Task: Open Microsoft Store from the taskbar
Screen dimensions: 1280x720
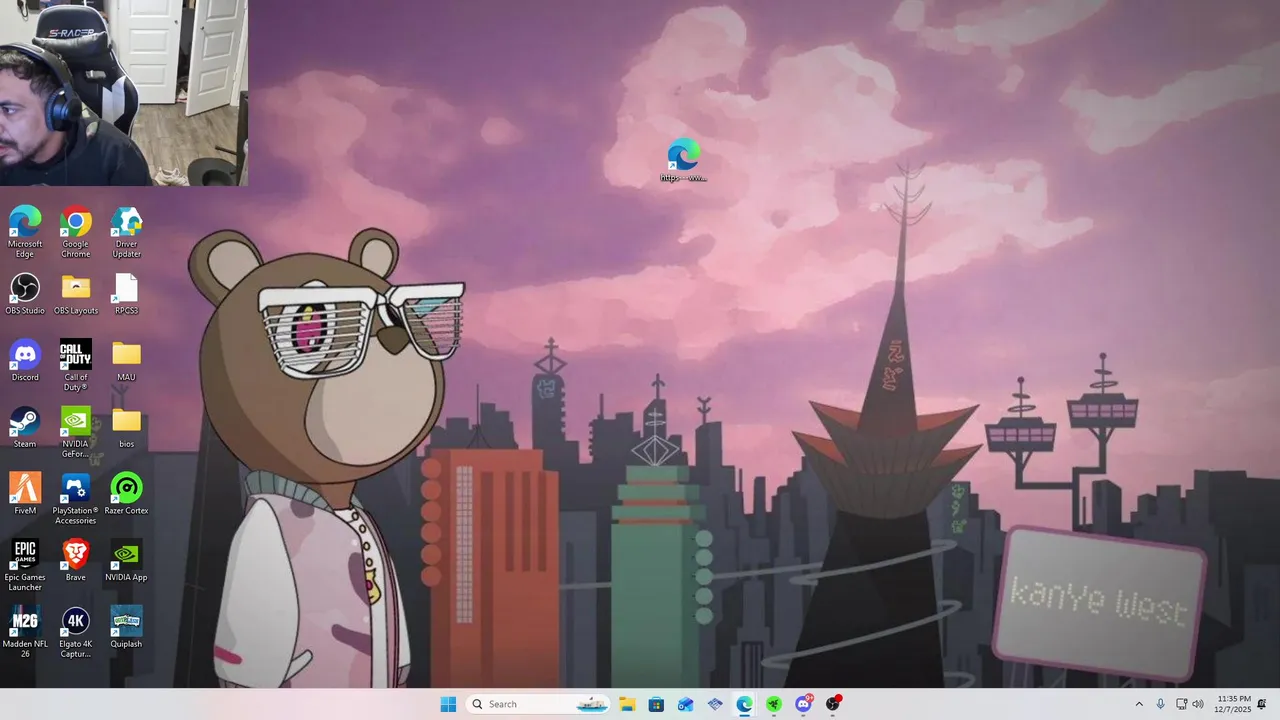Action: pyautogui.click(x=656, y=704)
